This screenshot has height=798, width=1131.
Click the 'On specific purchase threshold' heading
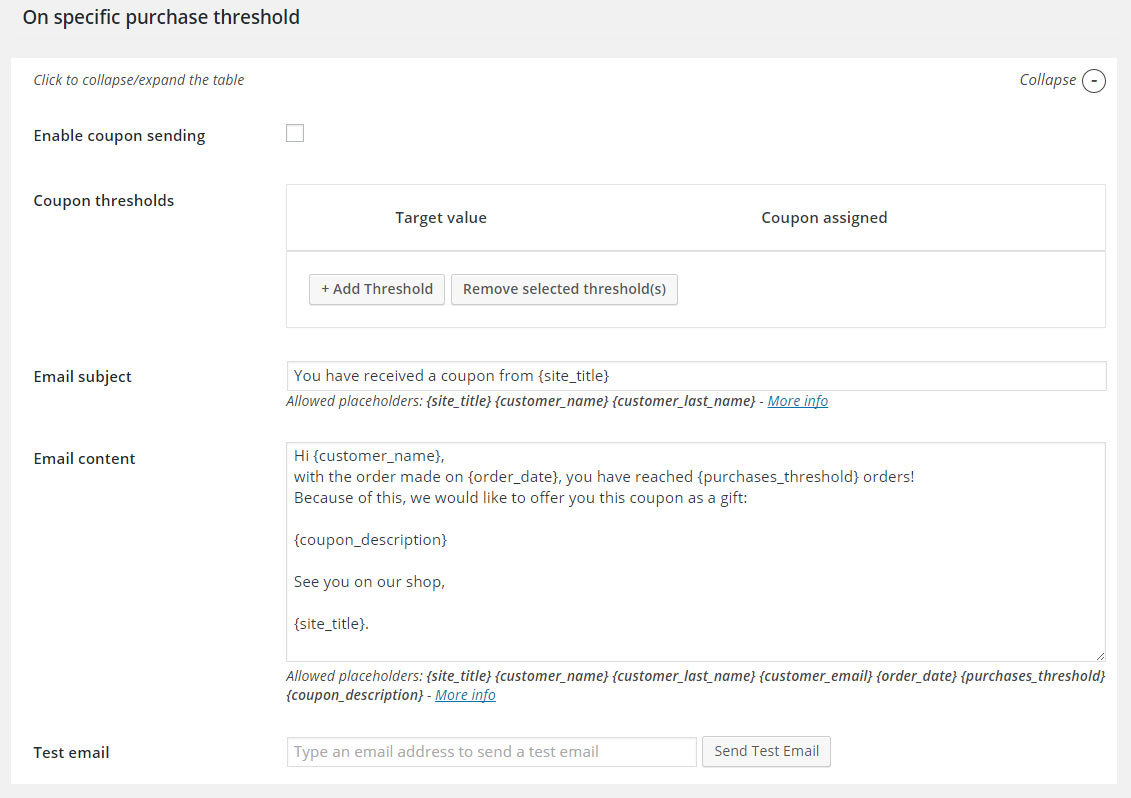click(x=161, y=18)
